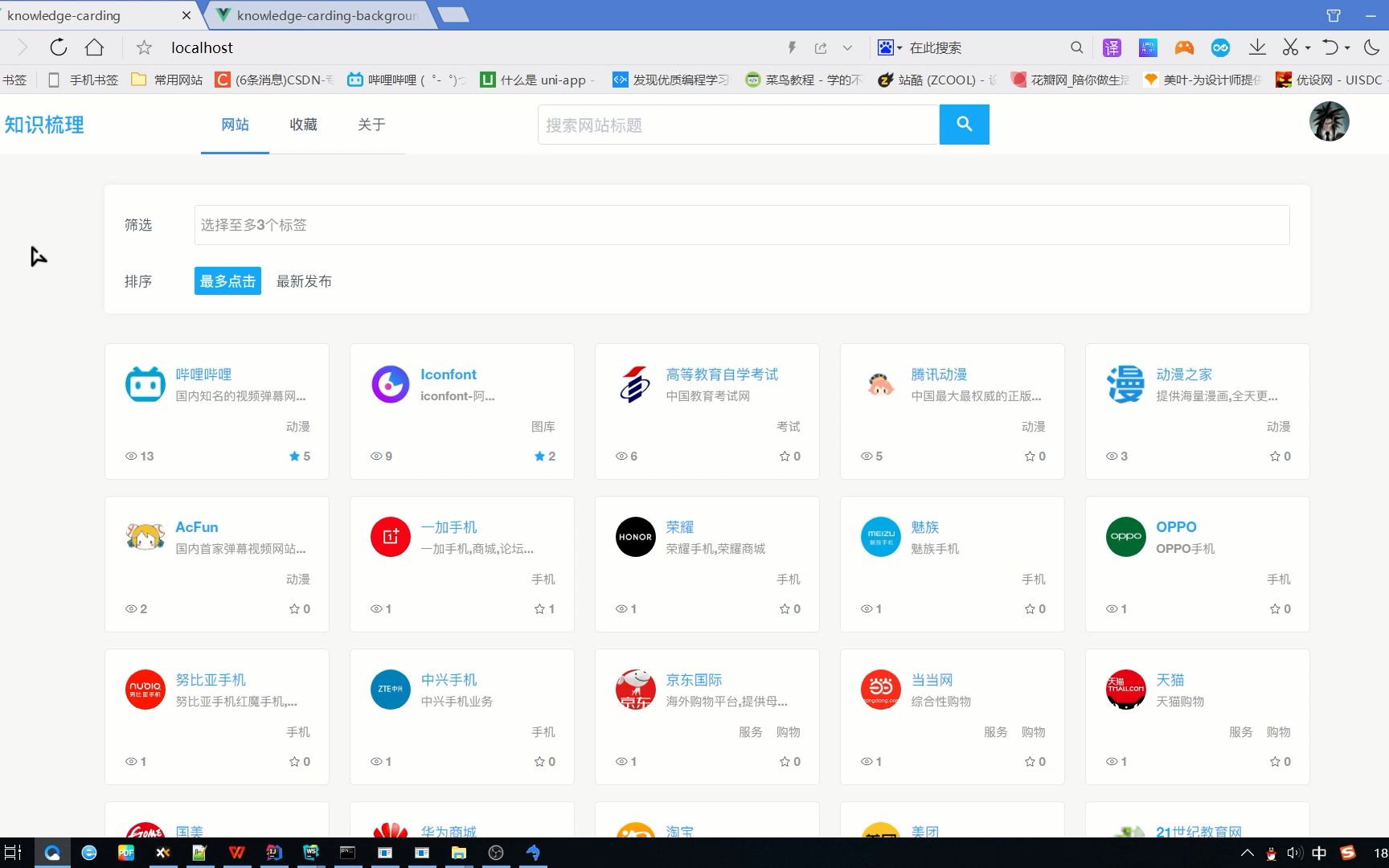Toggle night mode moon icon

point(1371,47)
